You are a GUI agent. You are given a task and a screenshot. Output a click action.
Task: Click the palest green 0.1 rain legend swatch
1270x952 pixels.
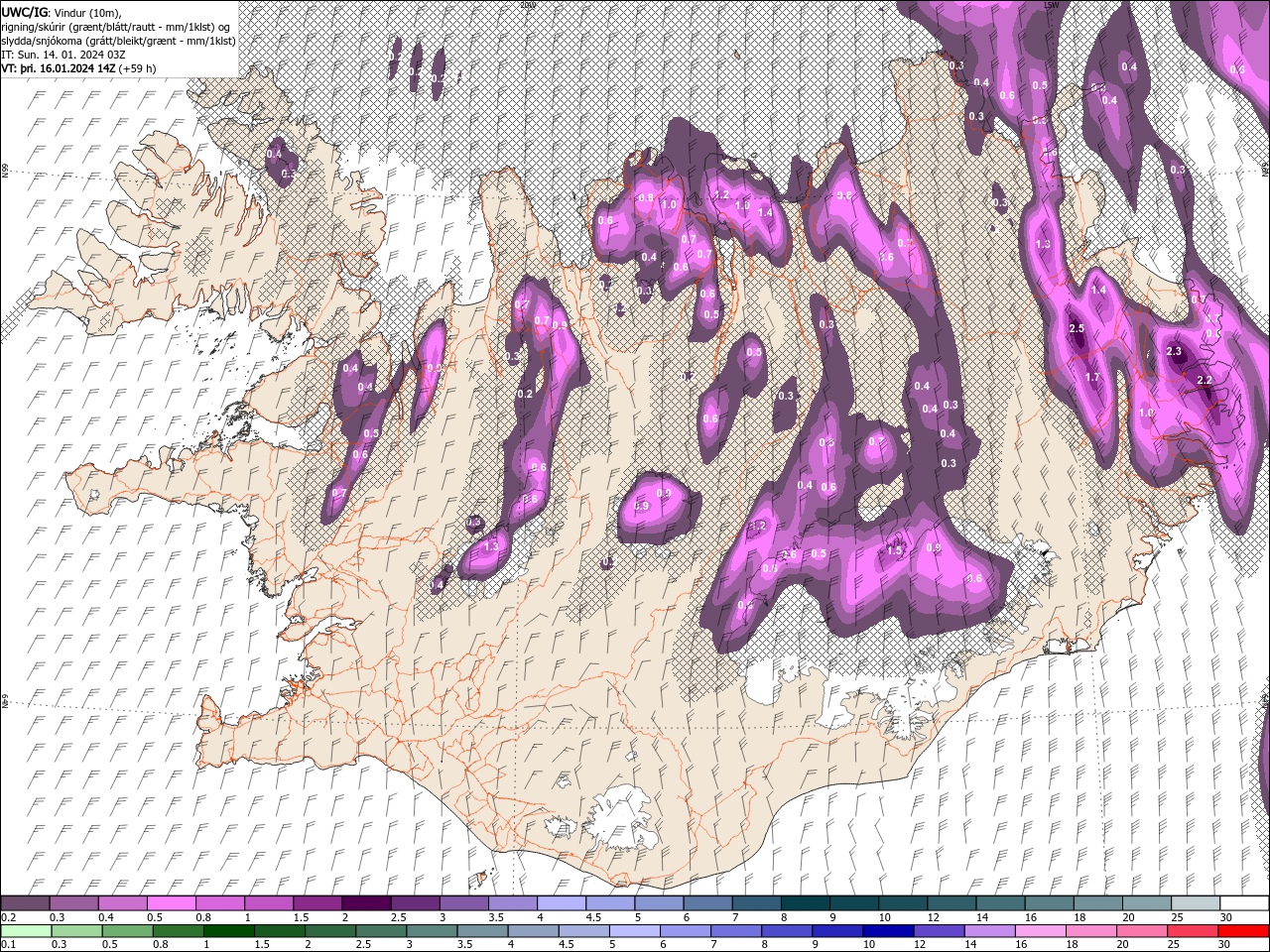(x=25, y=930)
